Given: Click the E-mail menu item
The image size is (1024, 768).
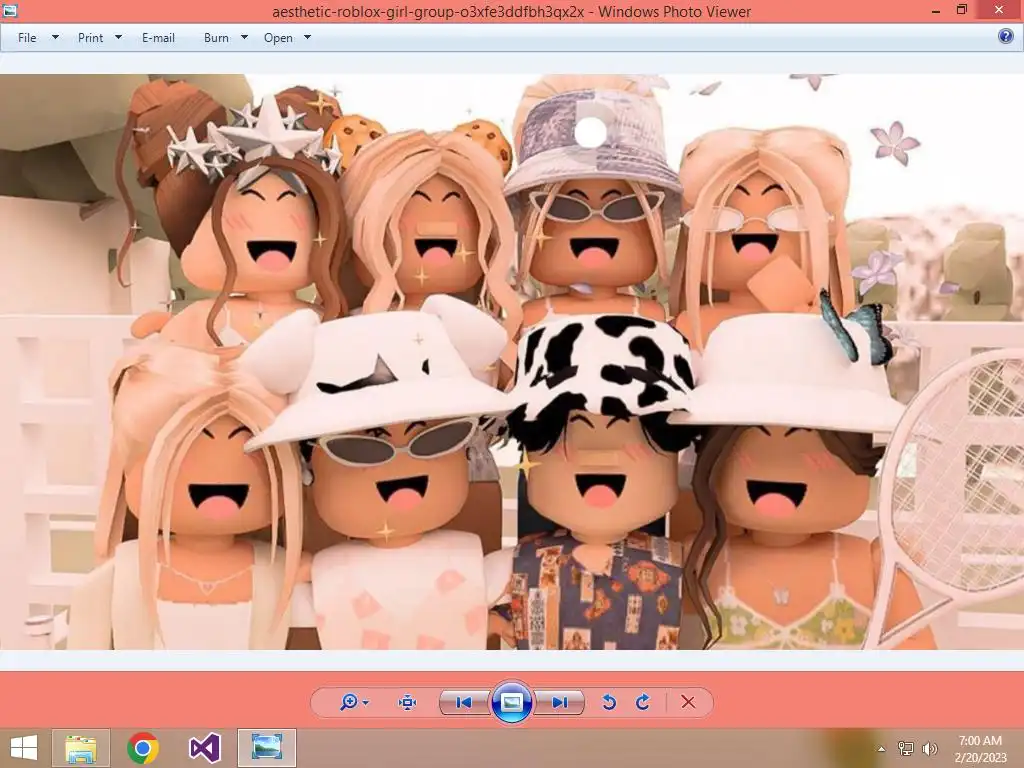Looking at the screenshot, I should tap(158, 38).
